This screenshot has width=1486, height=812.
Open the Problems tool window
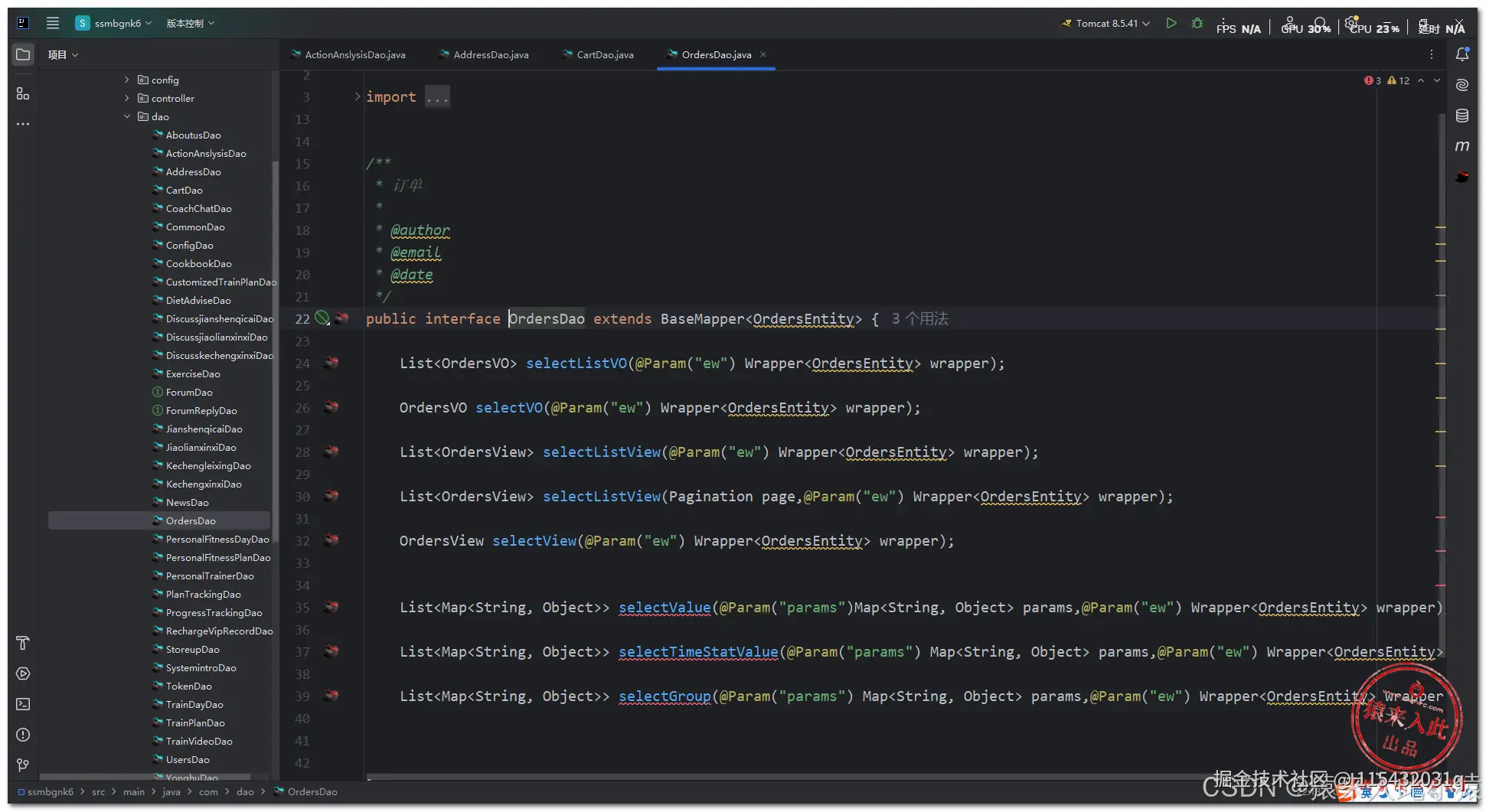tap(23, 735)
